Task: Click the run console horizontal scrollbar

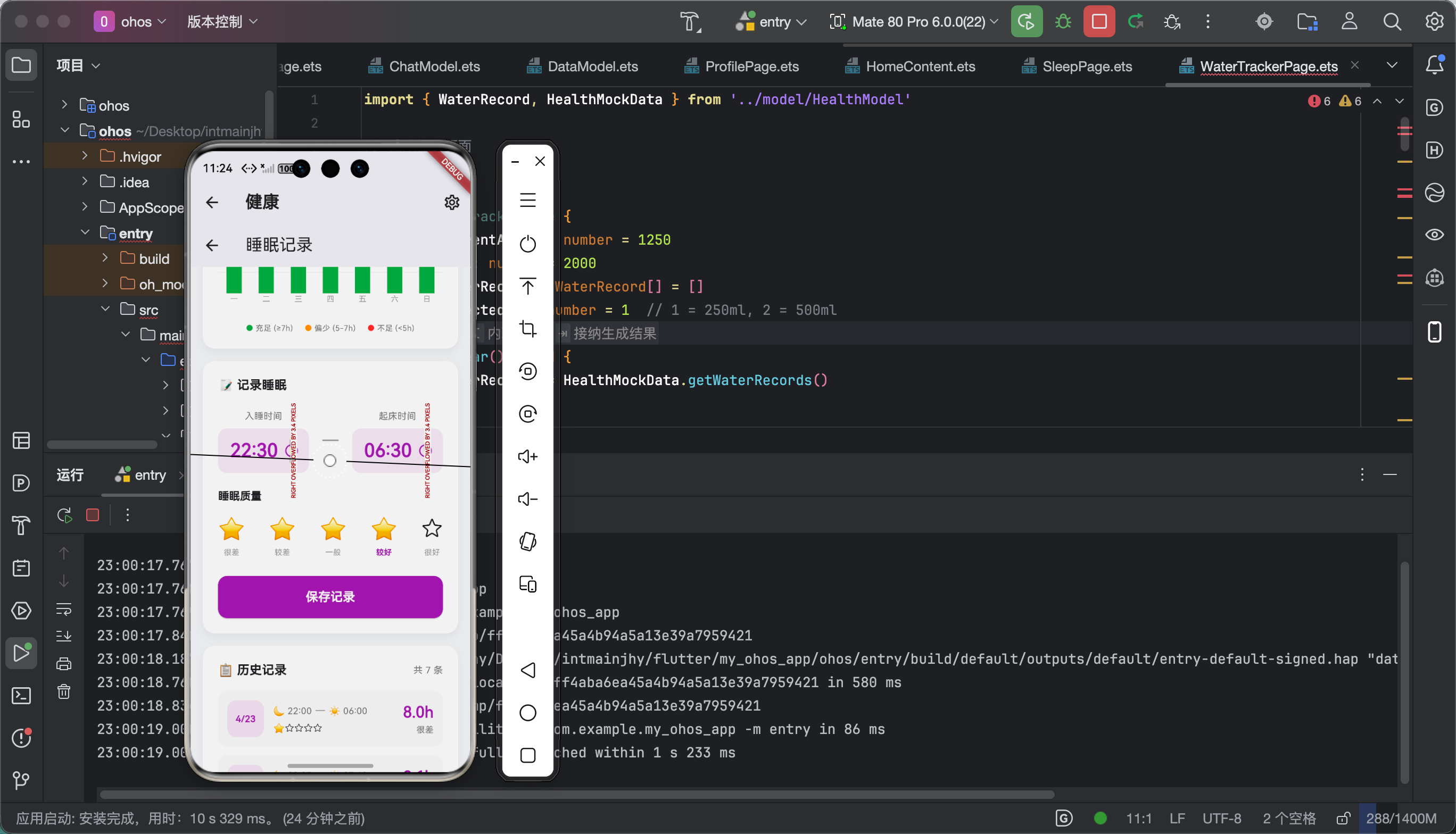Action: click(576, 795)
